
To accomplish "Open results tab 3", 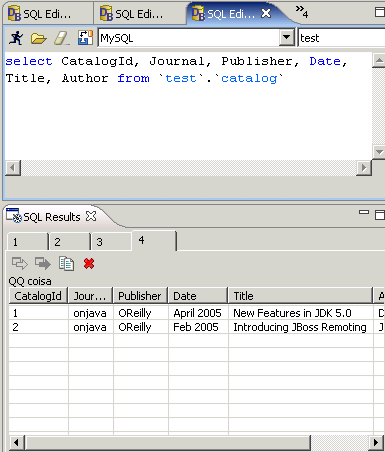I will (x=111, y=242).
